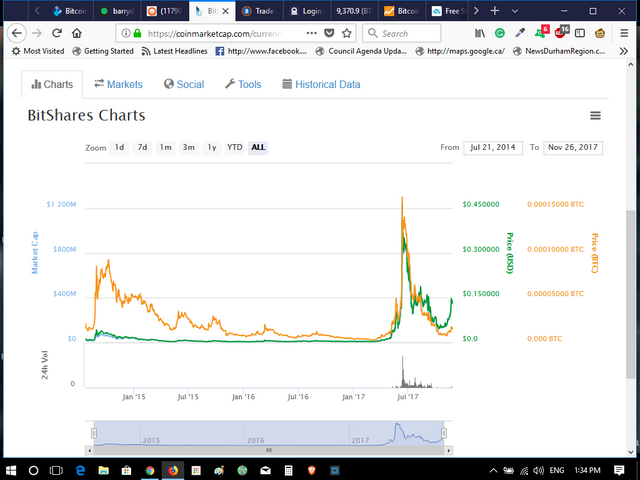Click the From date field
640x480 pixels.
[x=493, y=147]
